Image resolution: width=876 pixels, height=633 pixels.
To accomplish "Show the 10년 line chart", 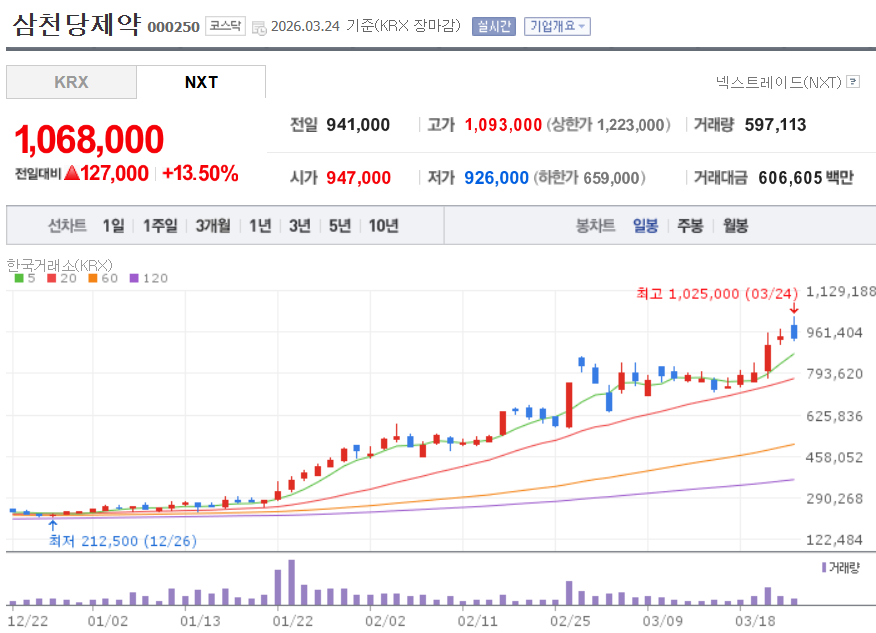I will pos(383,225).
